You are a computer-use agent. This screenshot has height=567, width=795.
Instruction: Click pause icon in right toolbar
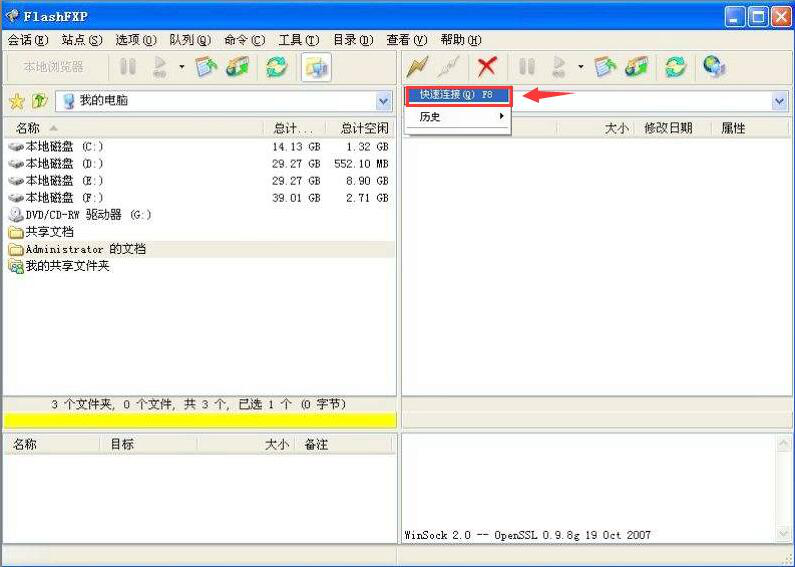click(x=527, y=67)
